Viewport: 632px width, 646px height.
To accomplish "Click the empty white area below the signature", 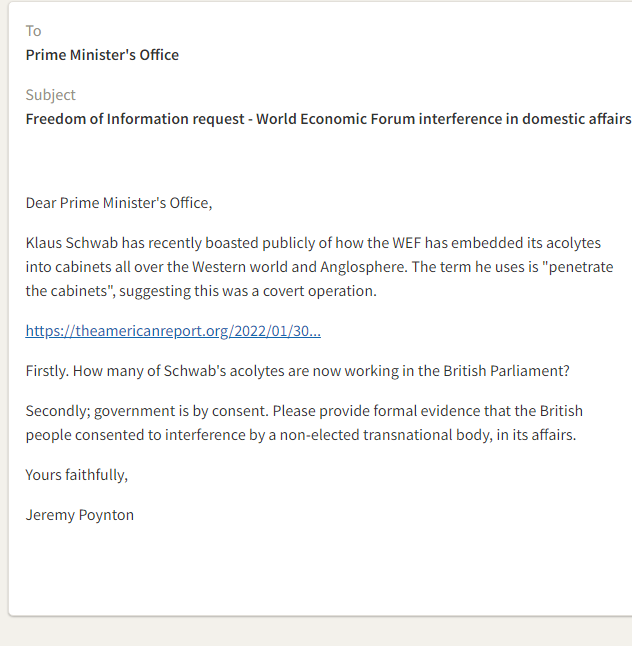I will point(300,570).
